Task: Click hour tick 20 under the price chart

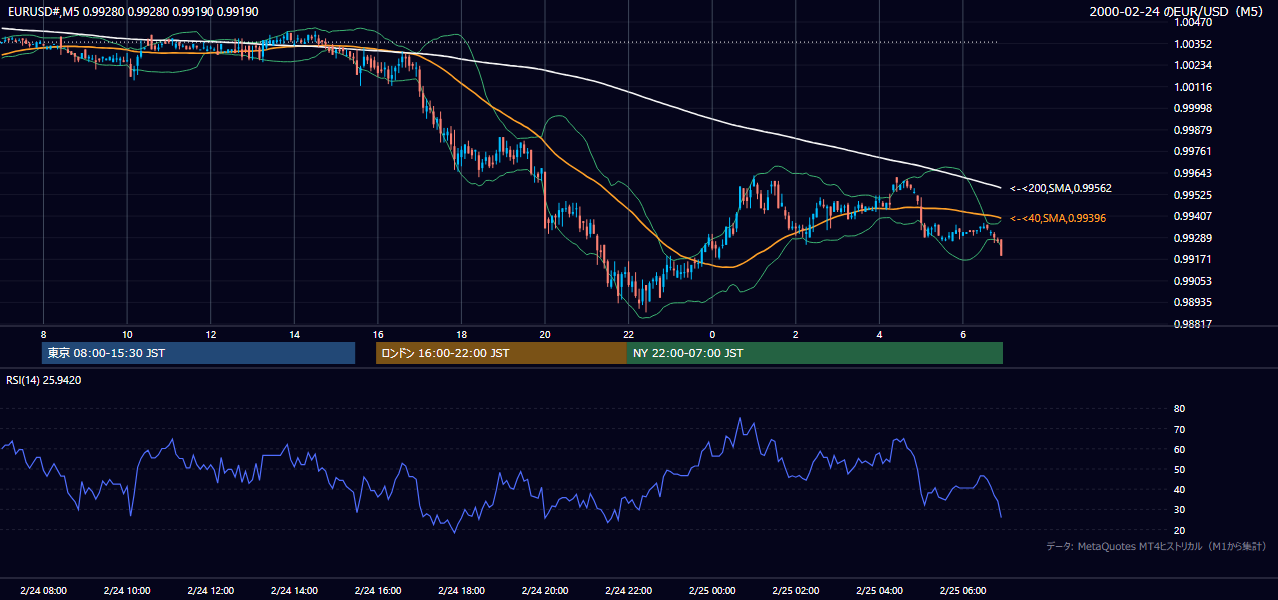Action: (x=545, y=334)
